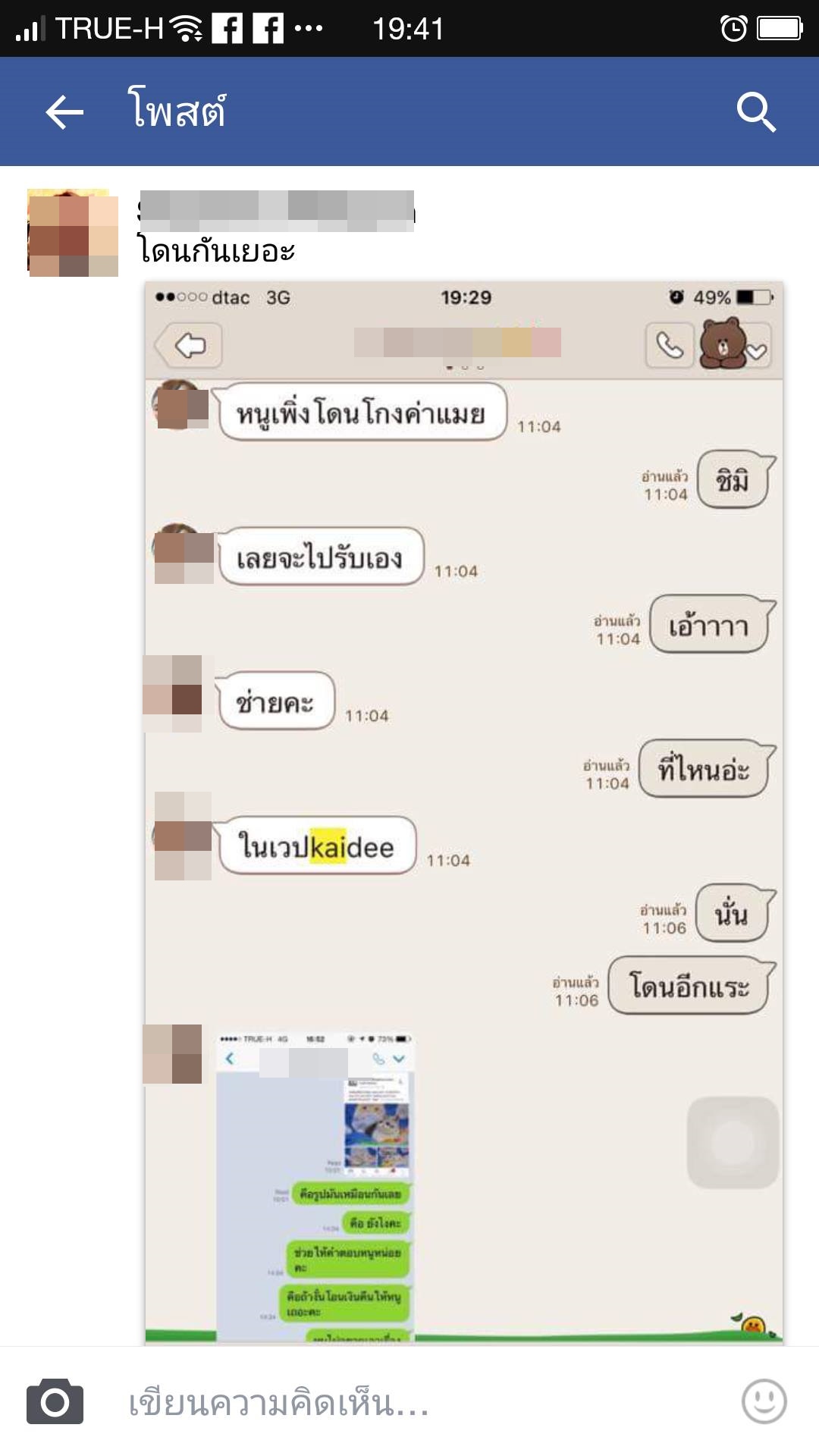Open the post author's profile picture

click(73, 233)
